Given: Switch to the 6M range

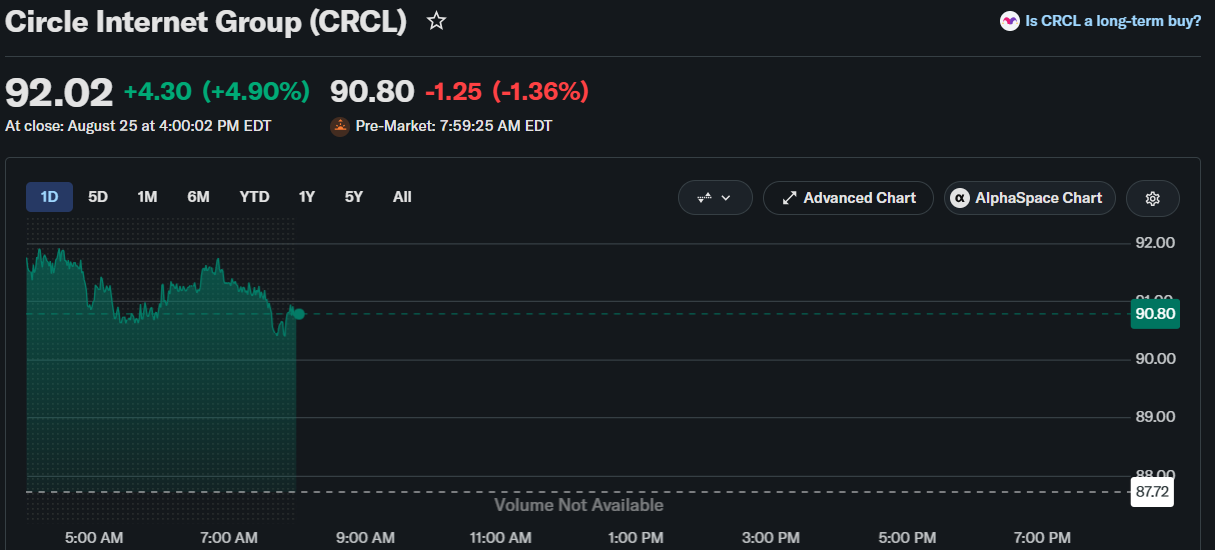Looking at the screenshot, I should coord(198,197).
